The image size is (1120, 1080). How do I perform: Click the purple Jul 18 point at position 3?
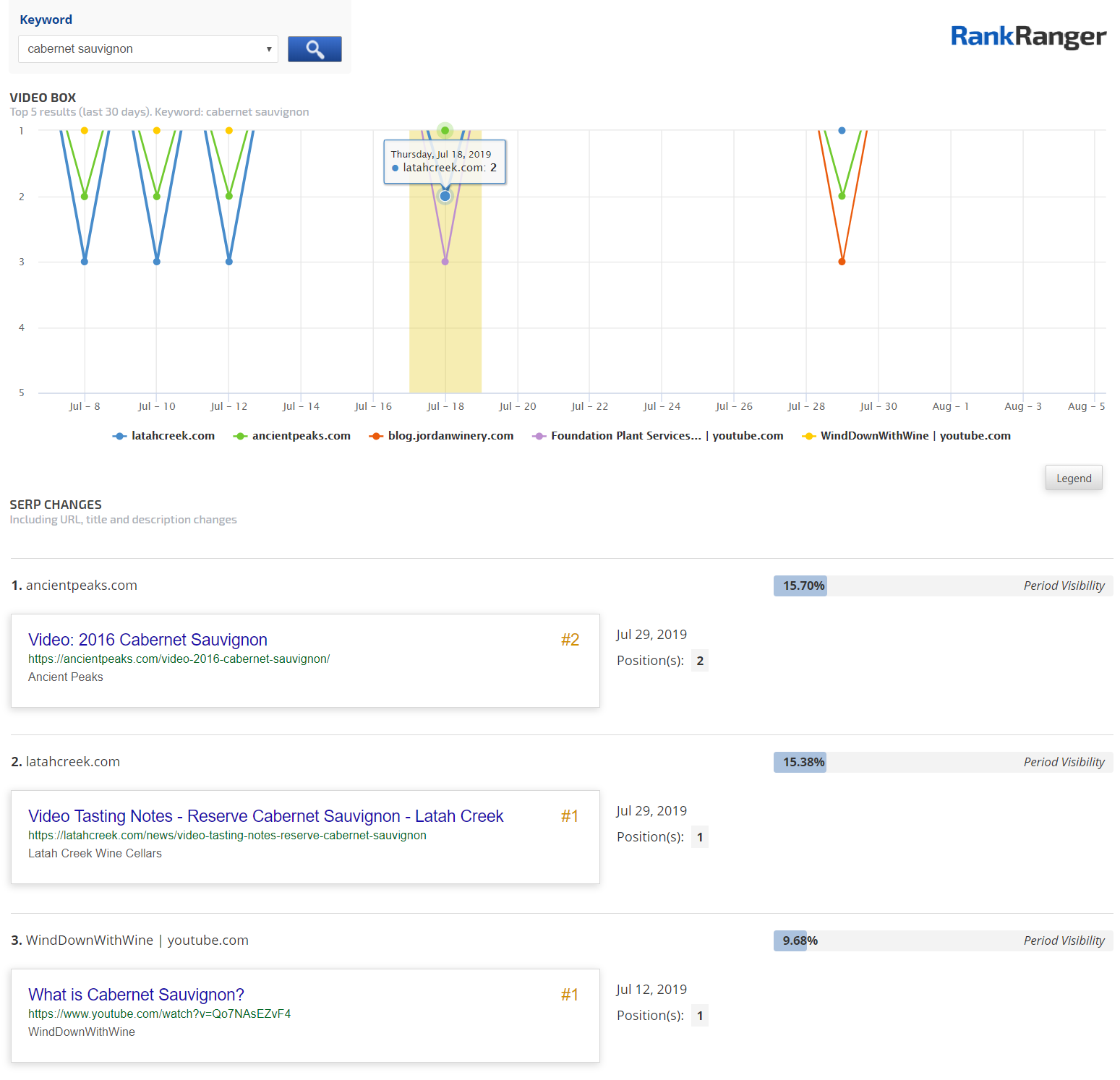pyautogui.click(x=445, y=262)
